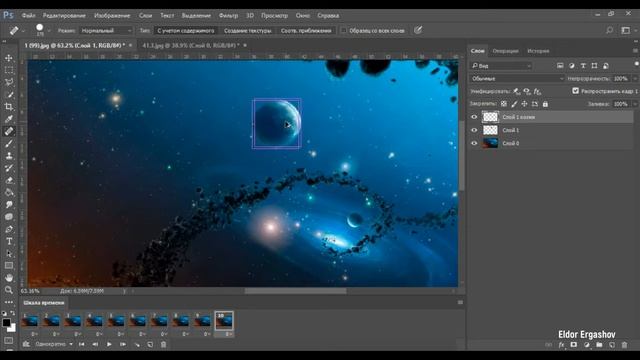Viewport: 640px width, 360px height.
Task: Open the search icon in options bar
Action: (609, 30)
